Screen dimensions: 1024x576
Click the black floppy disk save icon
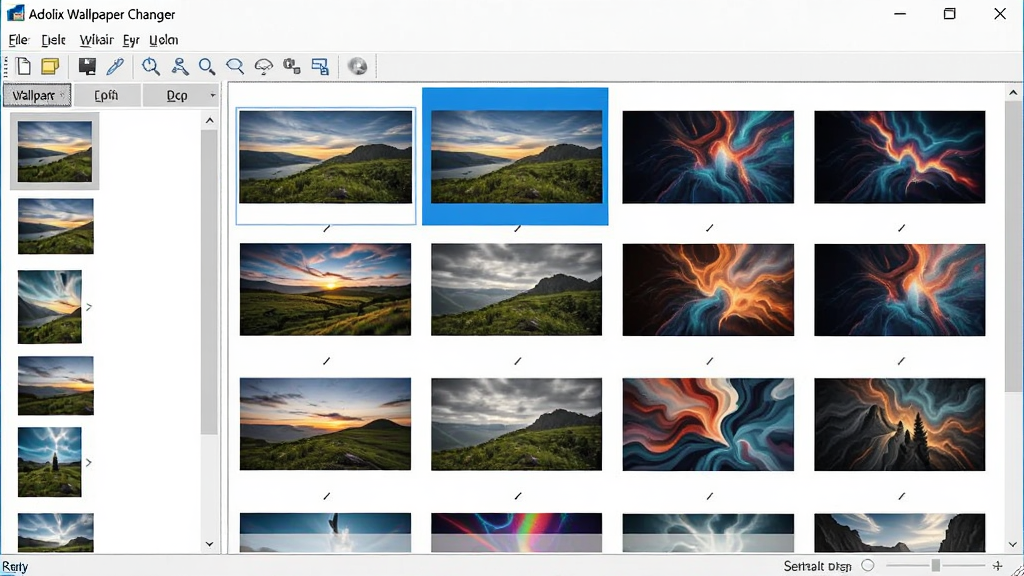(87, 66)
